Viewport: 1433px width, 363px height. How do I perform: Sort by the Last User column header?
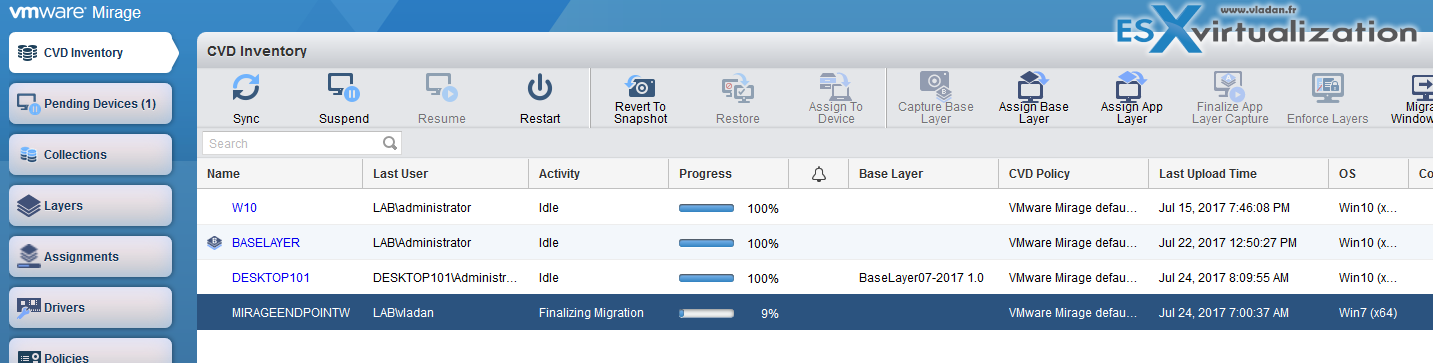[445, 174]
